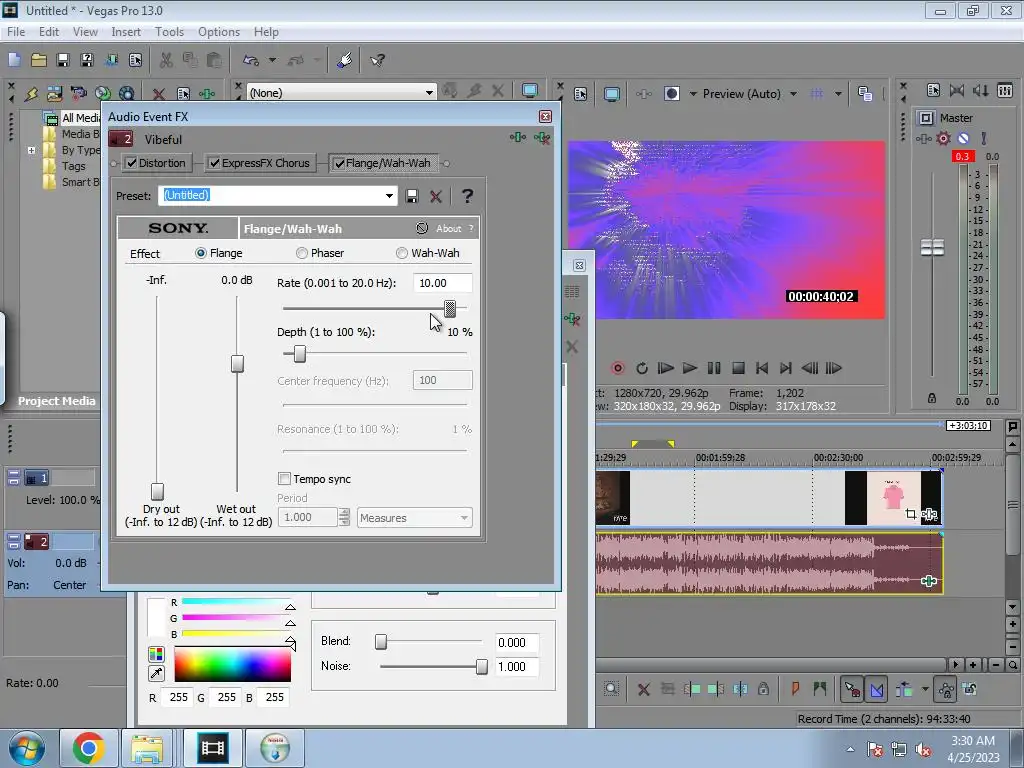
Task: Go to the project start in the transport
Action: click(761, 368)
